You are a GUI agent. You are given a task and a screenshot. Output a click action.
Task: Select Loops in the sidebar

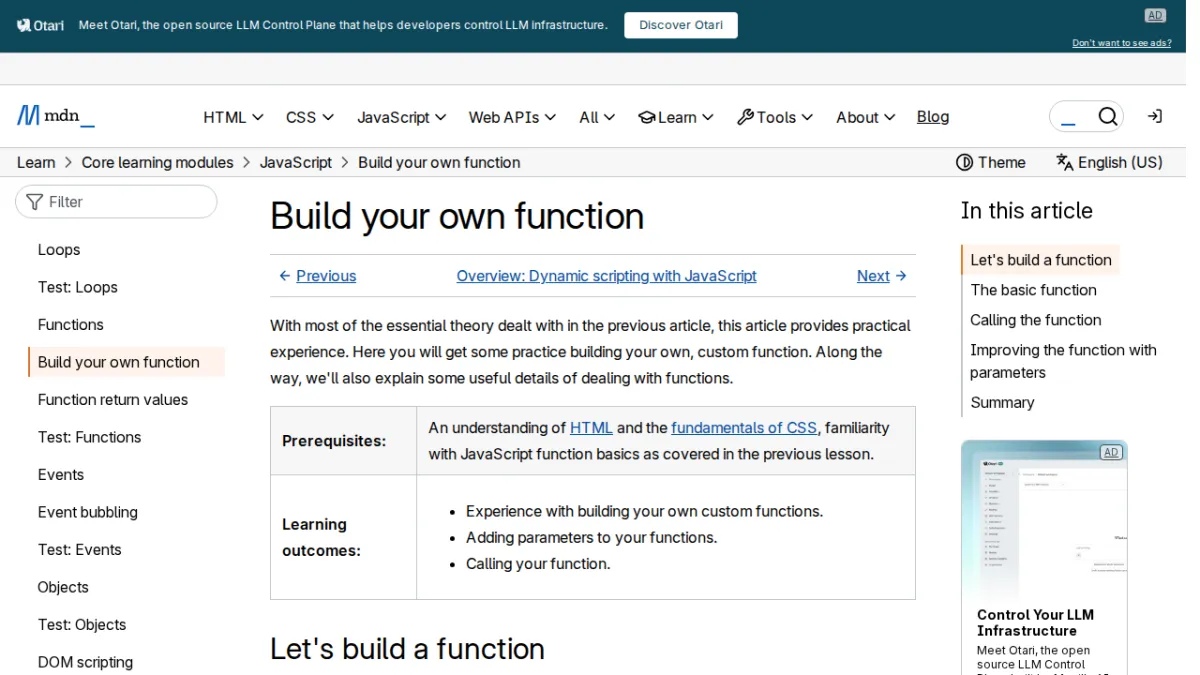[59, 250]
